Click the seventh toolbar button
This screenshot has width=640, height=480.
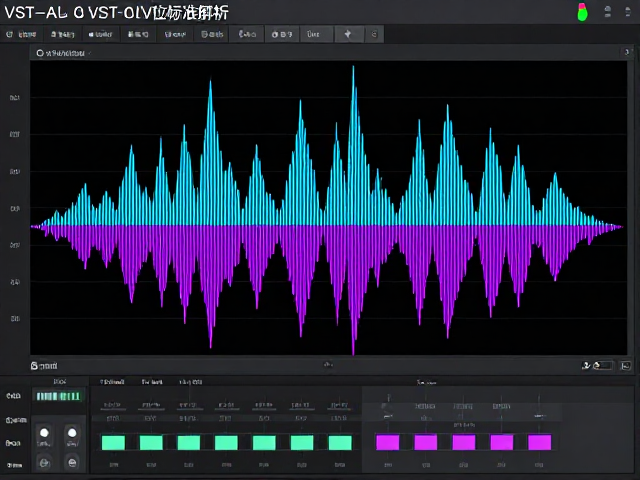(x=247, y=34)
